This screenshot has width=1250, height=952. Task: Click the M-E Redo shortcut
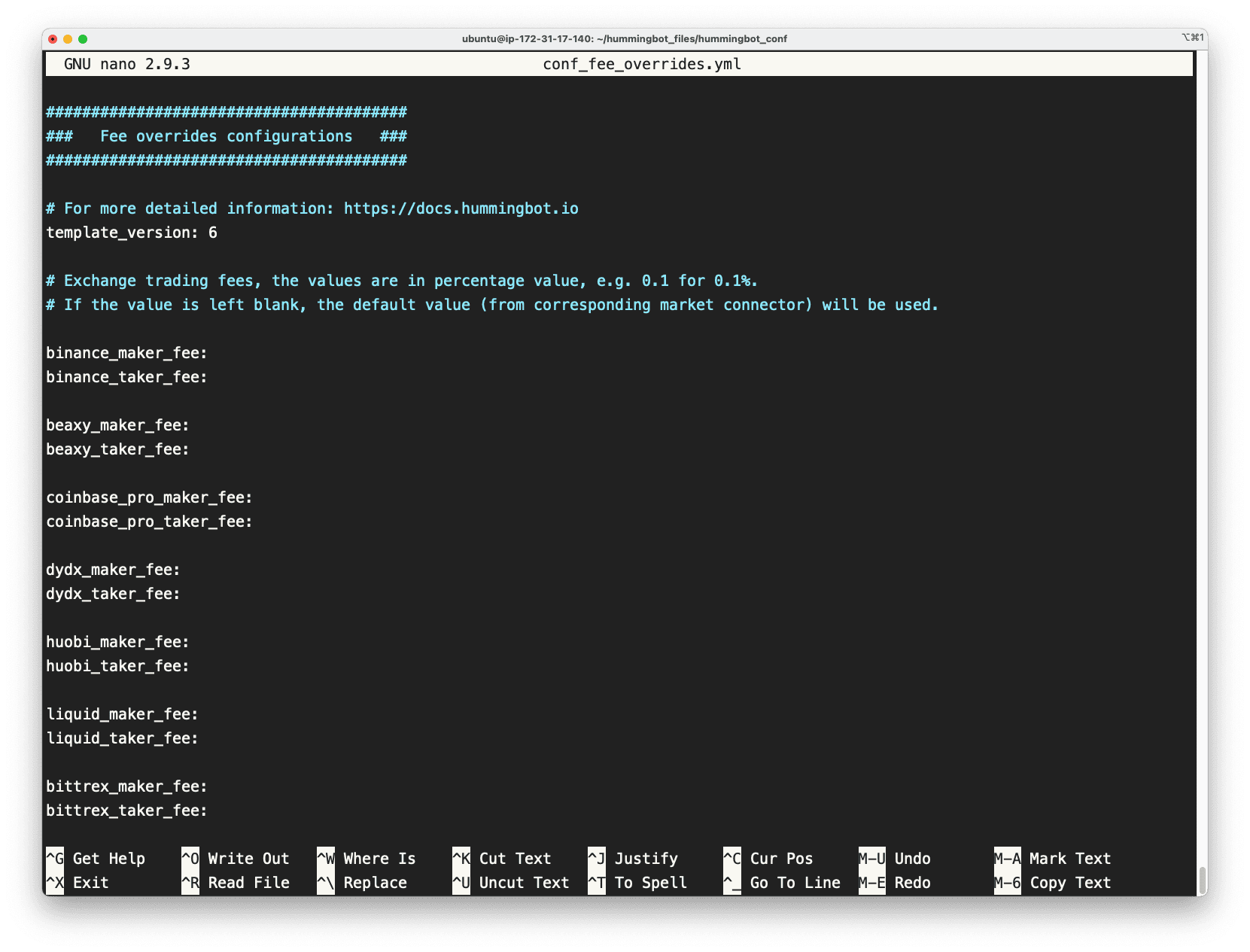pyautogui.click(x=895, y=883)
